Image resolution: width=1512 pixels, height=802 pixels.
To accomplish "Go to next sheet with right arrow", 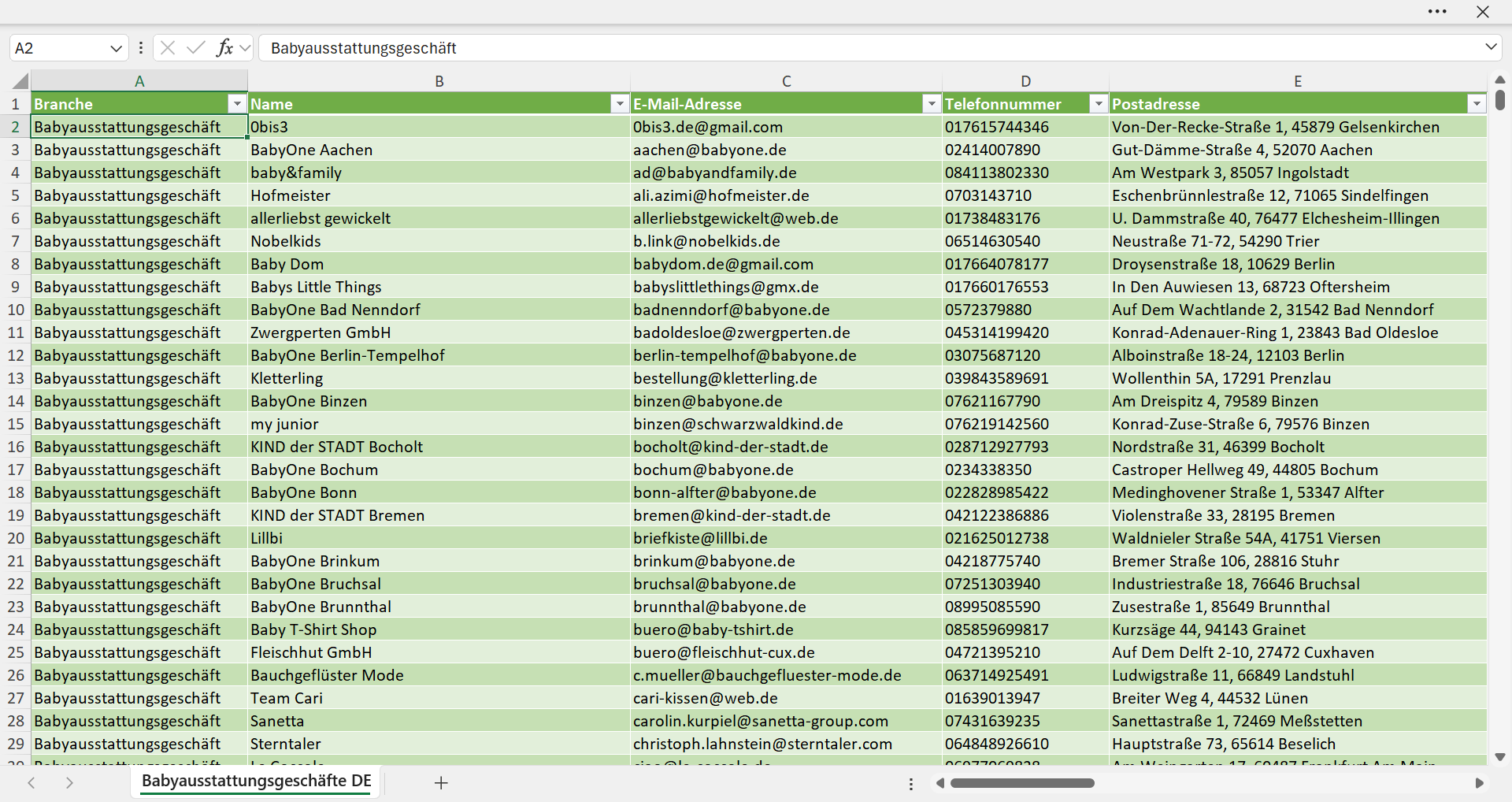I will coord(69,783).
